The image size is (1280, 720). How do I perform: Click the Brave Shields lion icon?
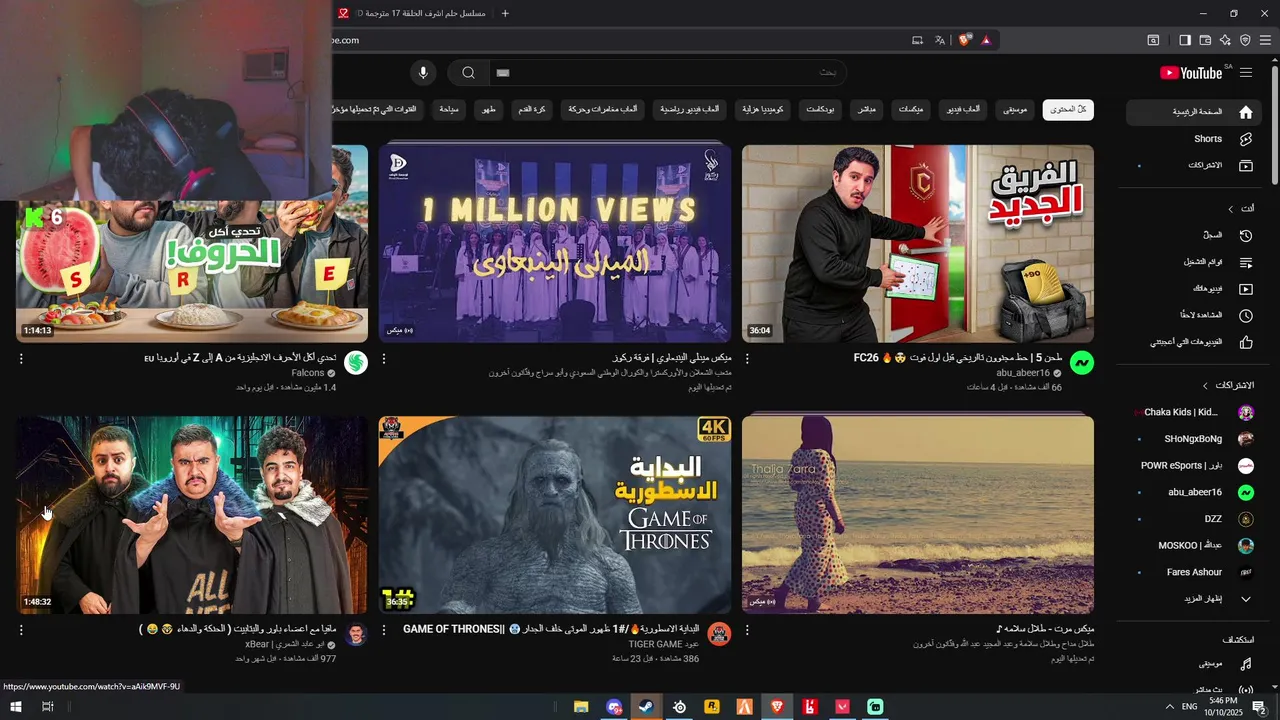click(x=964, y=40)
